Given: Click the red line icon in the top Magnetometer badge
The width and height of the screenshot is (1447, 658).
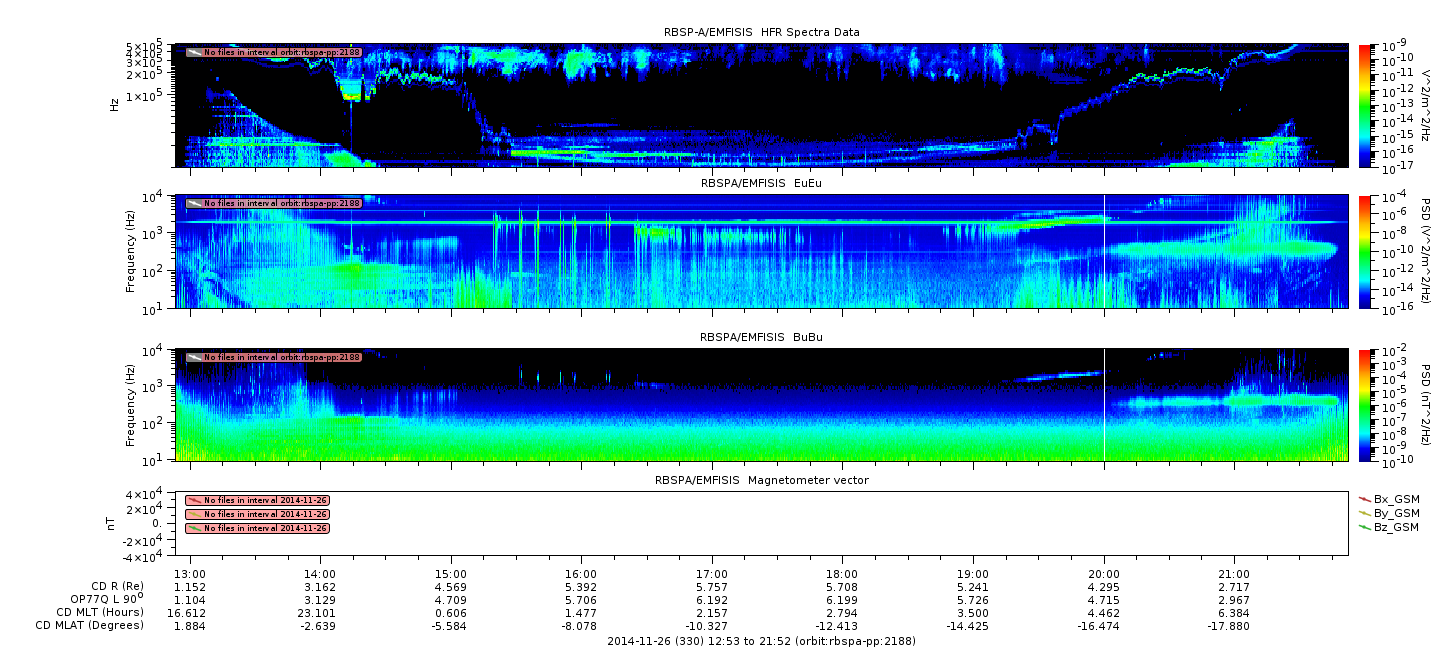Looking at the screenshot, I should 194,500.
